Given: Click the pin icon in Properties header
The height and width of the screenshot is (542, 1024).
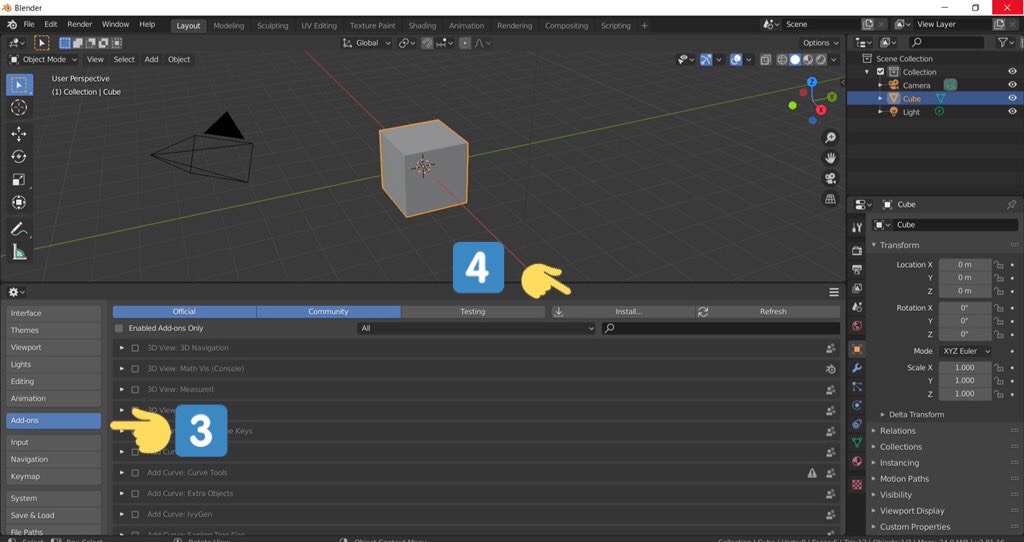Looking at the screenshot, I should [1011, 204].
